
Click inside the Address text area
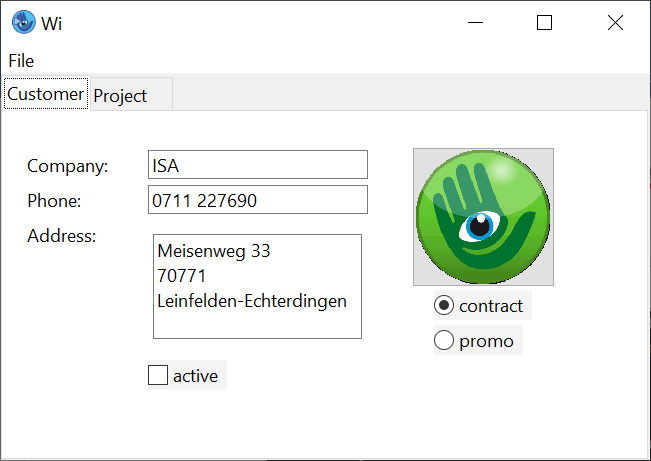coord(257,287)
